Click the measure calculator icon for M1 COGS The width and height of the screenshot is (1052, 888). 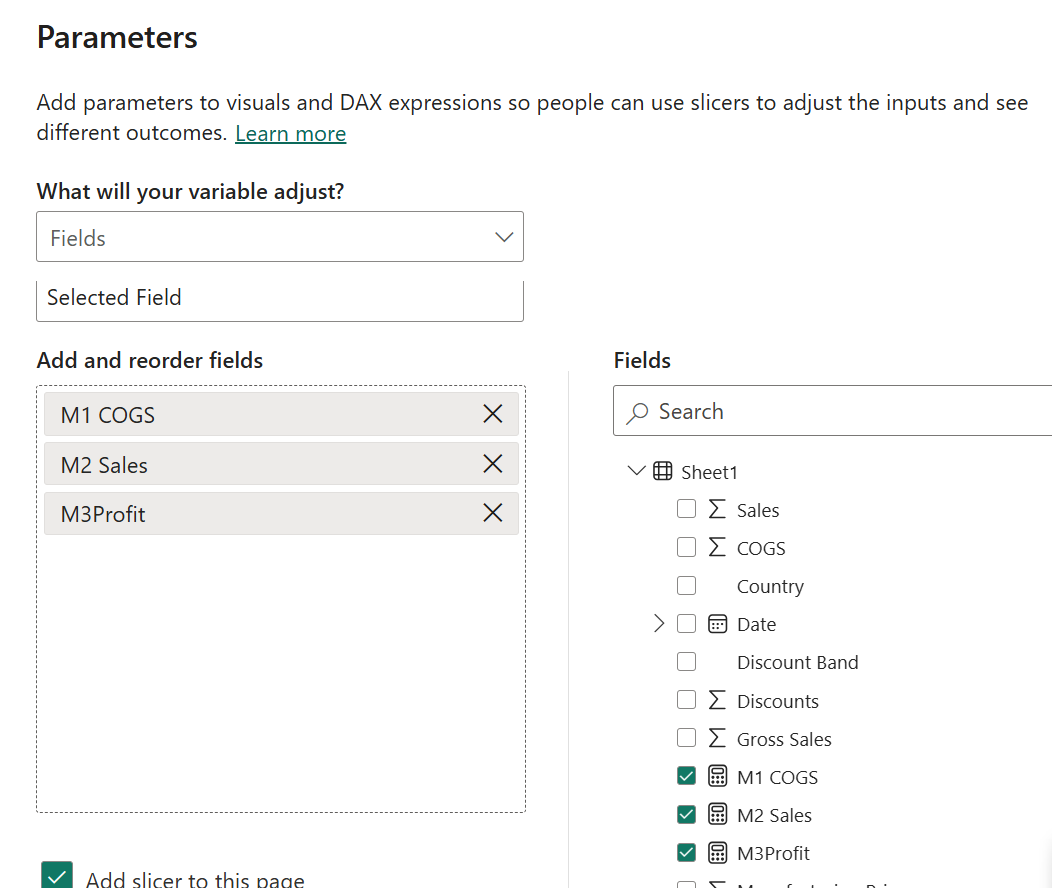click(717, 777)
